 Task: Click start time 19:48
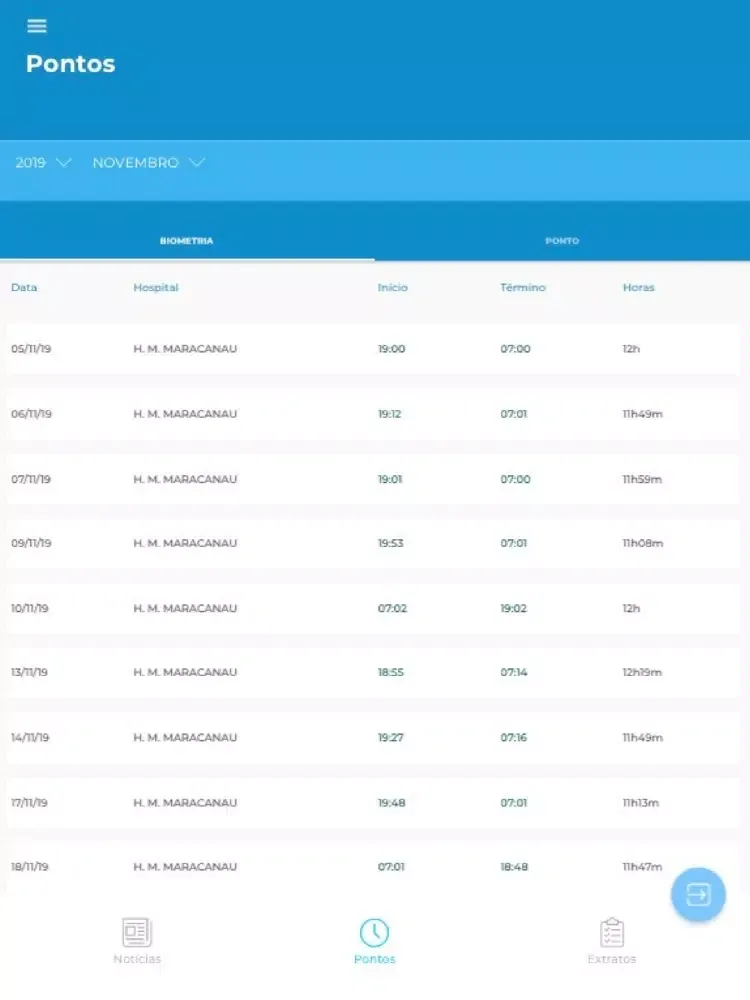click(x=391, y=802)
